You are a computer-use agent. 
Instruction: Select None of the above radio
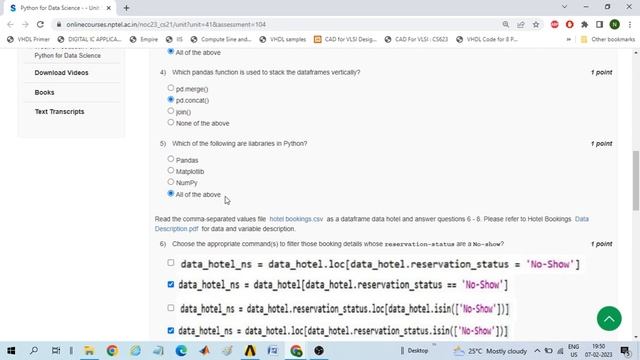pyautogui.click(x=171, y=122)
